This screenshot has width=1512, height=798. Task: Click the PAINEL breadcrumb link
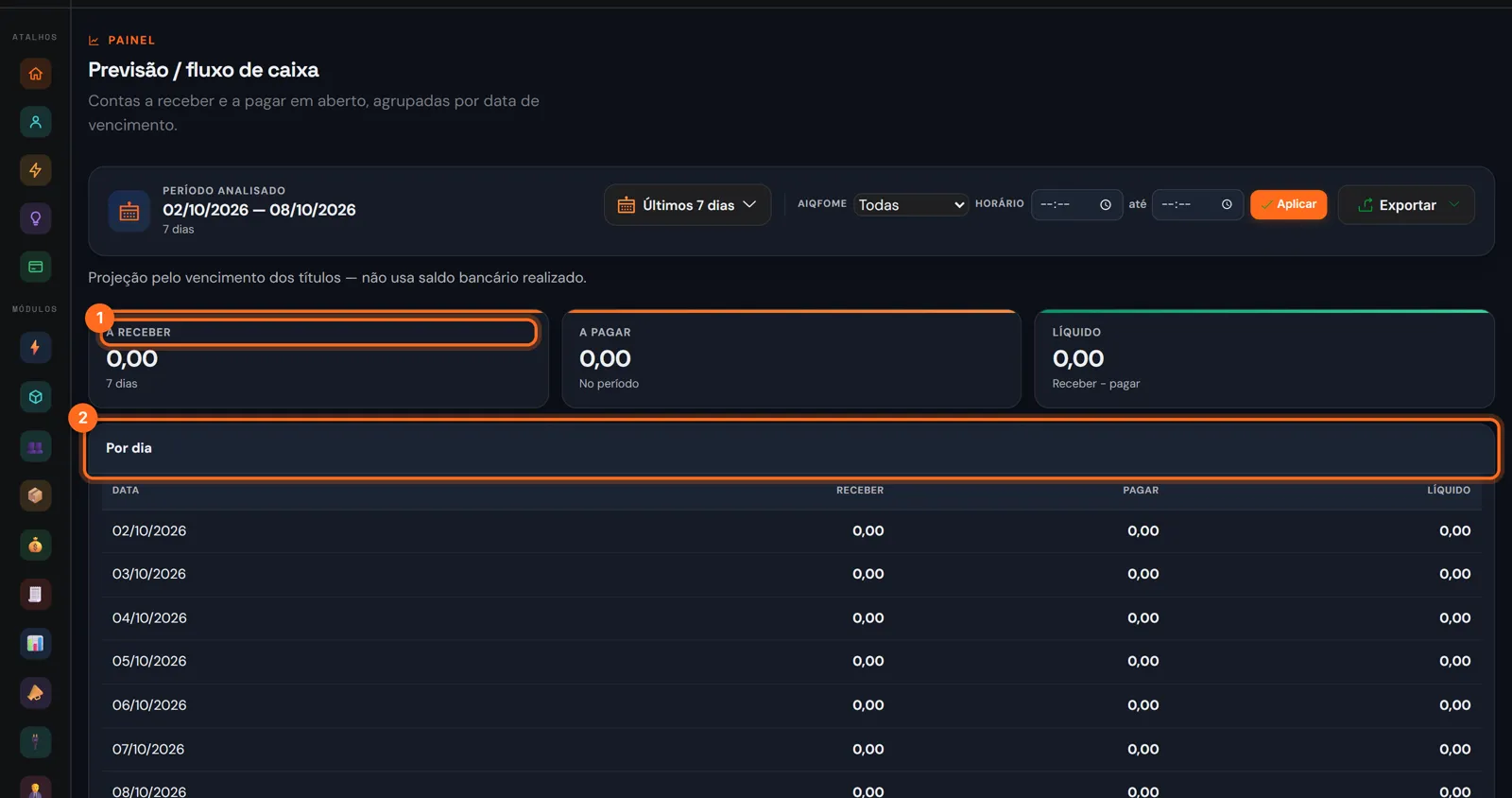pyautogui.click(x=131, y=41)
